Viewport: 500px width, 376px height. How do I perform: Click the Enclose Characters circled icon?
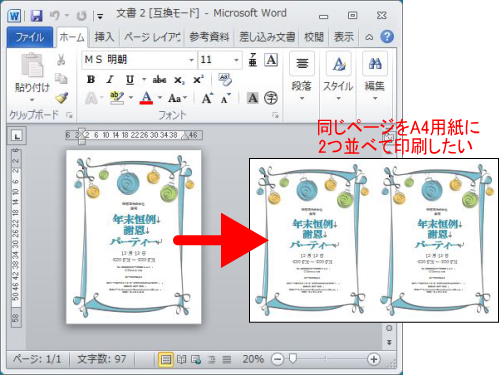tap(271, 98)
